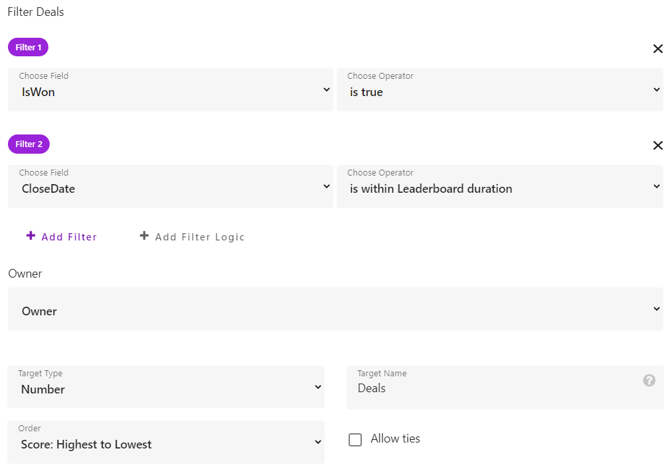The image size is (670, 469).
Task: Click into the Target Name Deals field
Action: point(505,387)
